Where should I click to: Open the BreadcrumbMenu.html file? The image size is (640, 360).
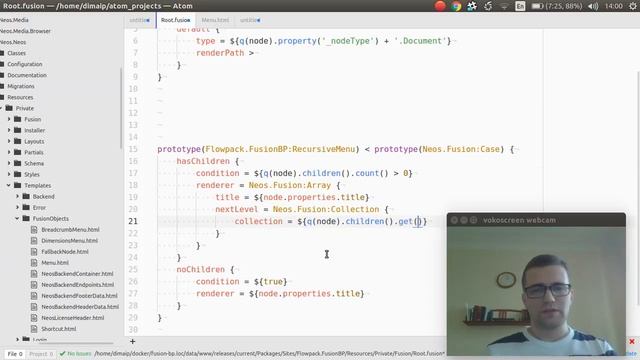[x=70, y=230]
